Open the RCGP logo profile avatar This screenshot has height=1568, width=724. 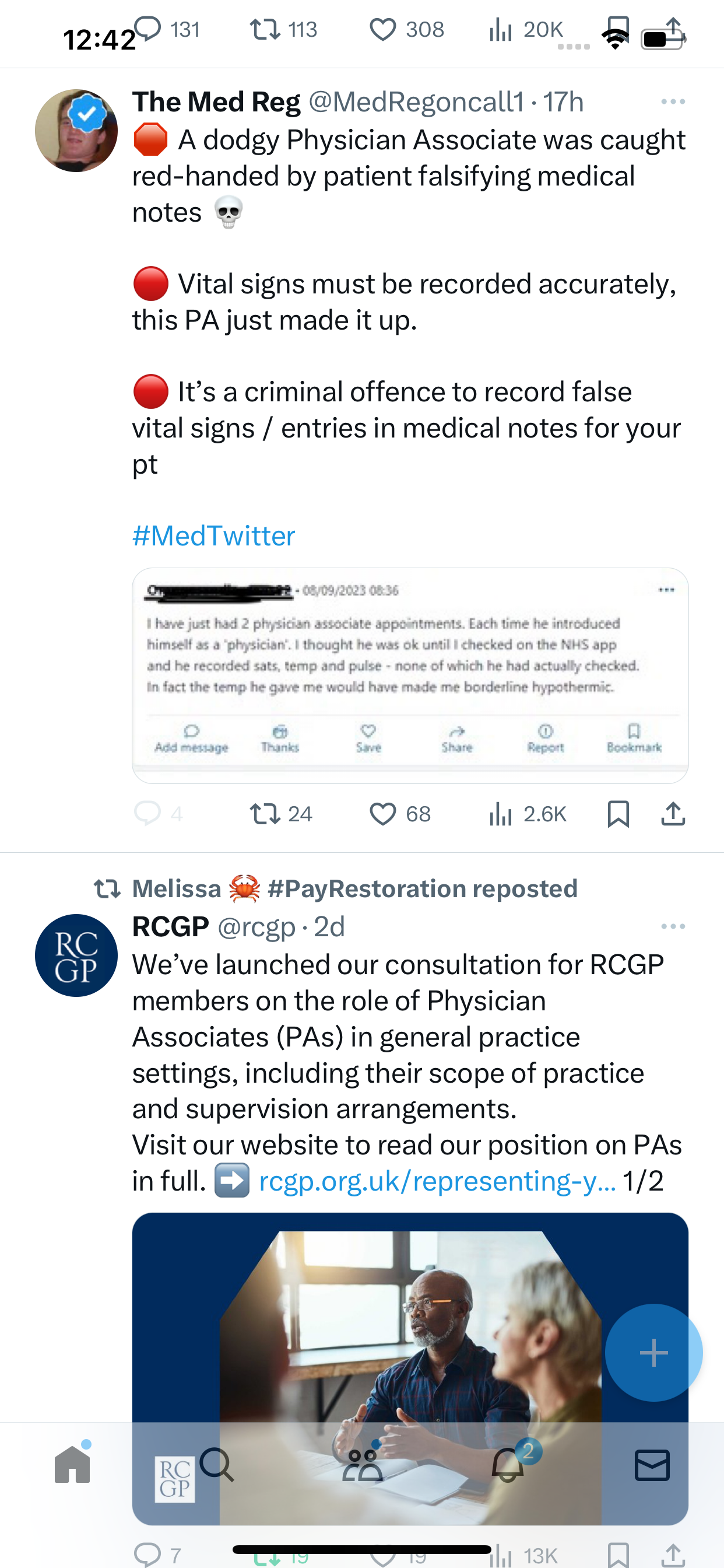[x=76, y=956]
